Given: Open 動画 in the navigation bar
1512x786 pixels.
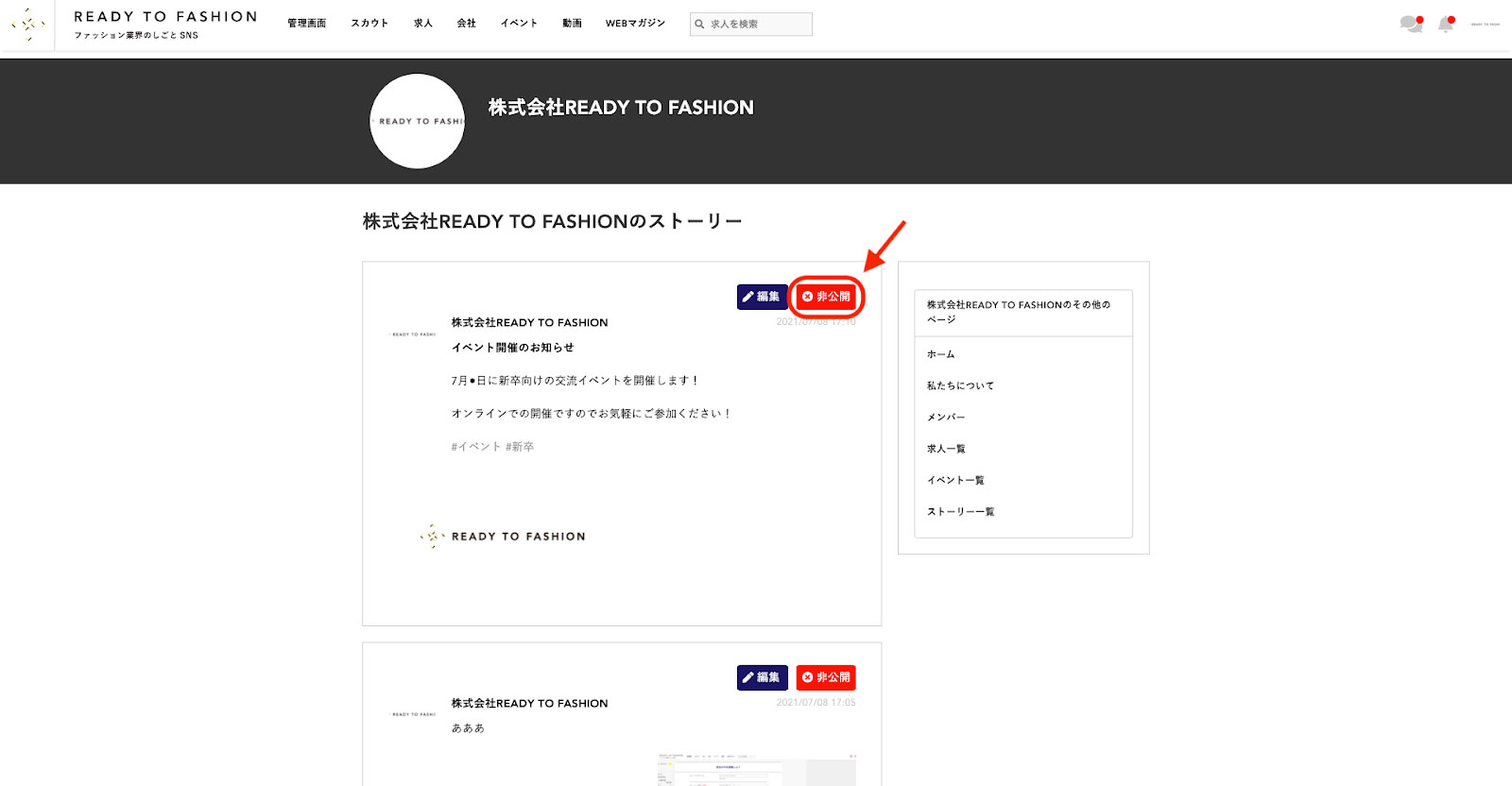Looking at the screenshot, I should [572, 24].
